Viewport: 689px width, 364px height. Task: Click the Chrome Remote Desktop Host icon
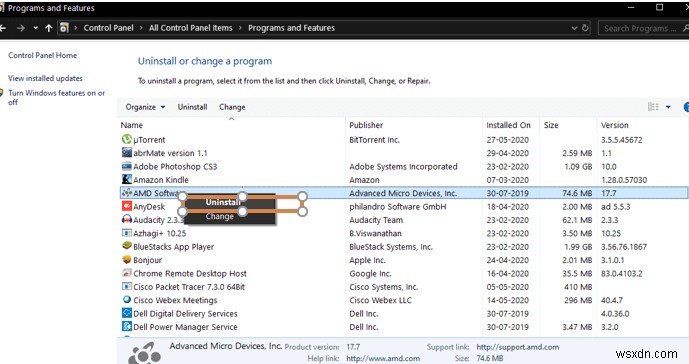[x=127, y=273]
